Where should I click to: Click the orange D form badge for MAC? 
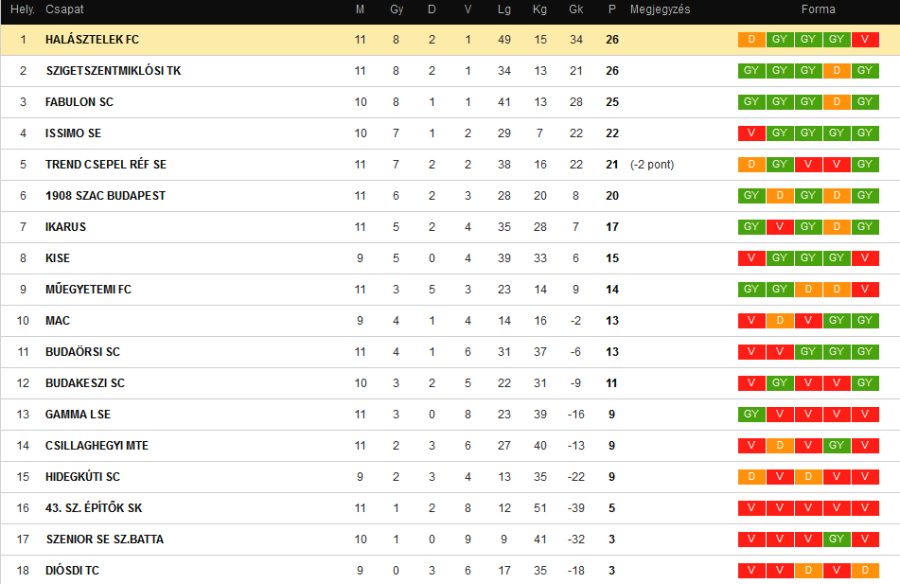point(779,320)
